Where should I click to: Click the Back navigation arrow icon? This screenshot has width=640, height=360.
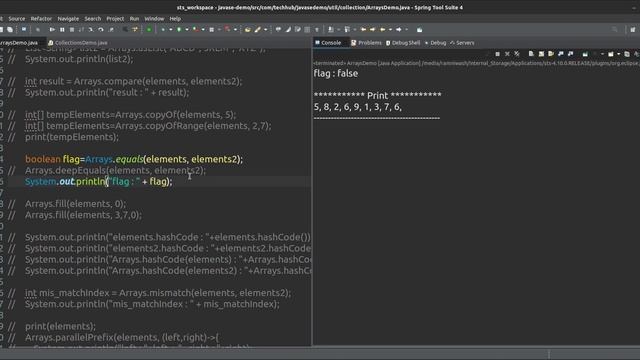(x=382, y=29)
